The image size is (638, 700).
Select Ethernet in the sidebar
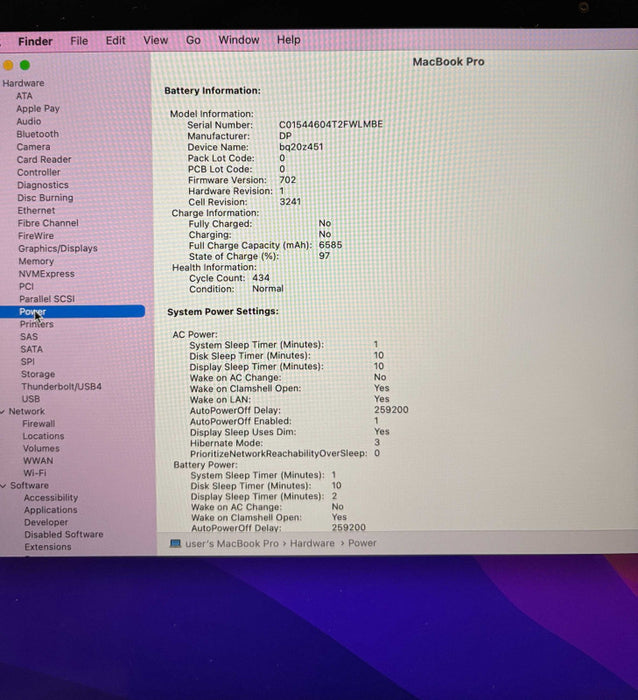click(x=36, y=210)
